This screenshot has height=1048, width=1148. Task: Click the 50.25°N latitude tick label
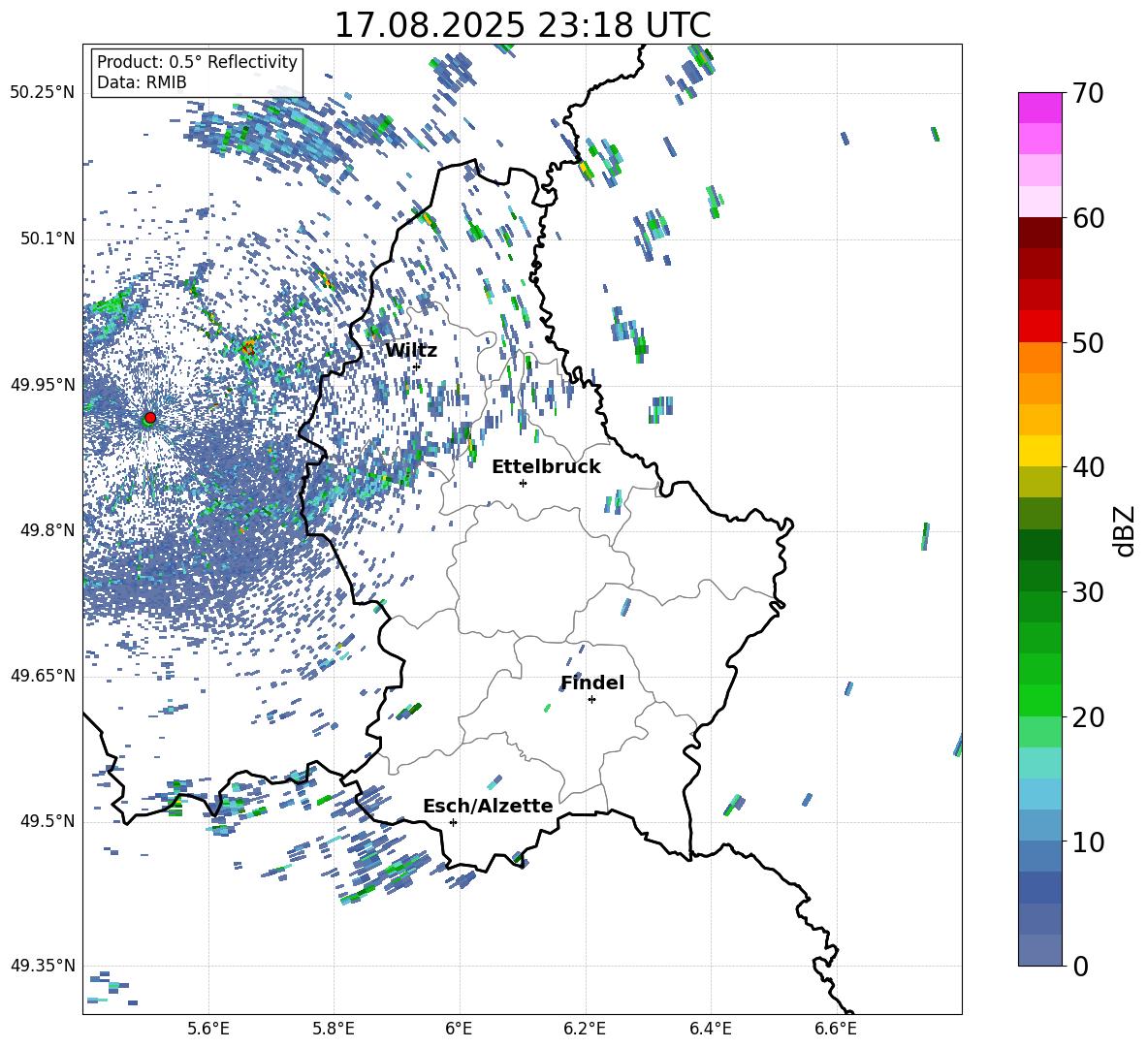pos(43,93)
